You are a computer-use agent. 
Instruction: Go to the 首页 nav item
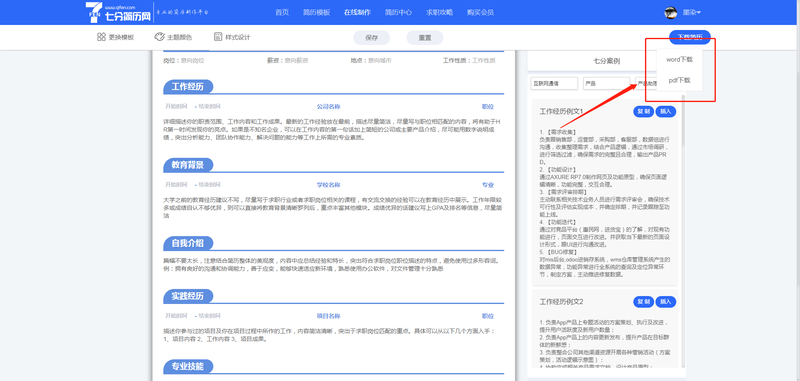click(x=282, y=12)
